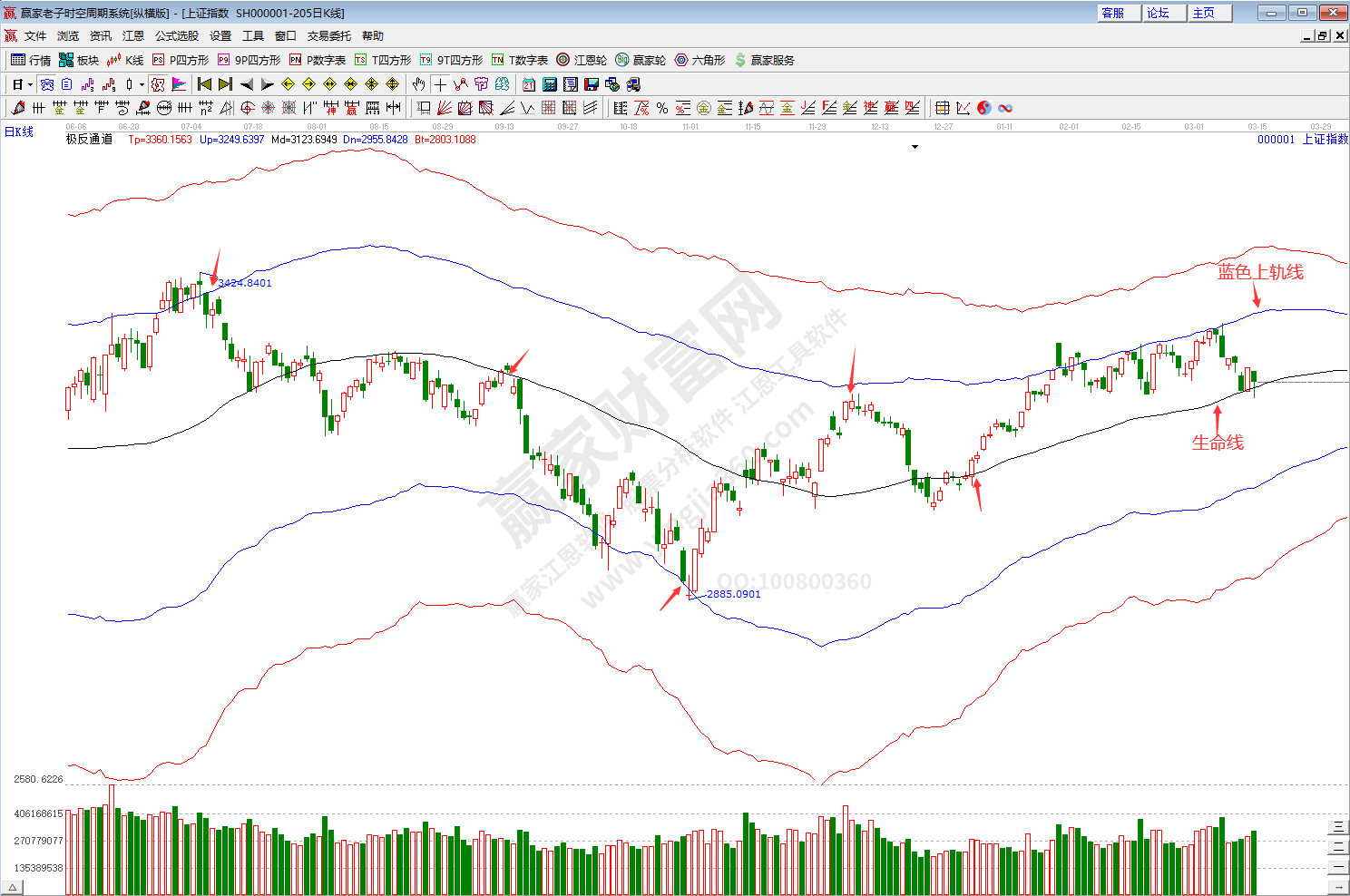Activate the crosshair cursor tool
Image resolution: width=1350 pixels, height=896 pixels.
440,84
